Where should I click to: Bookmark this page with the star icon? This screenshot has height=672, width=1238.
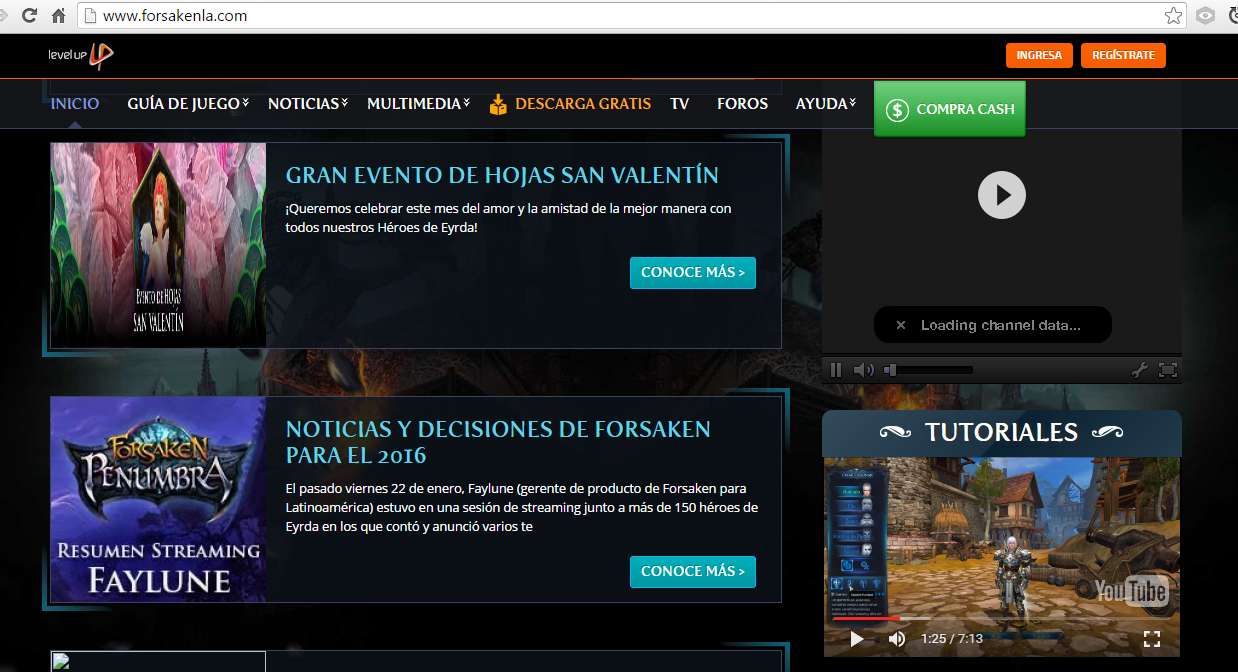click(x=1174, y=16)
